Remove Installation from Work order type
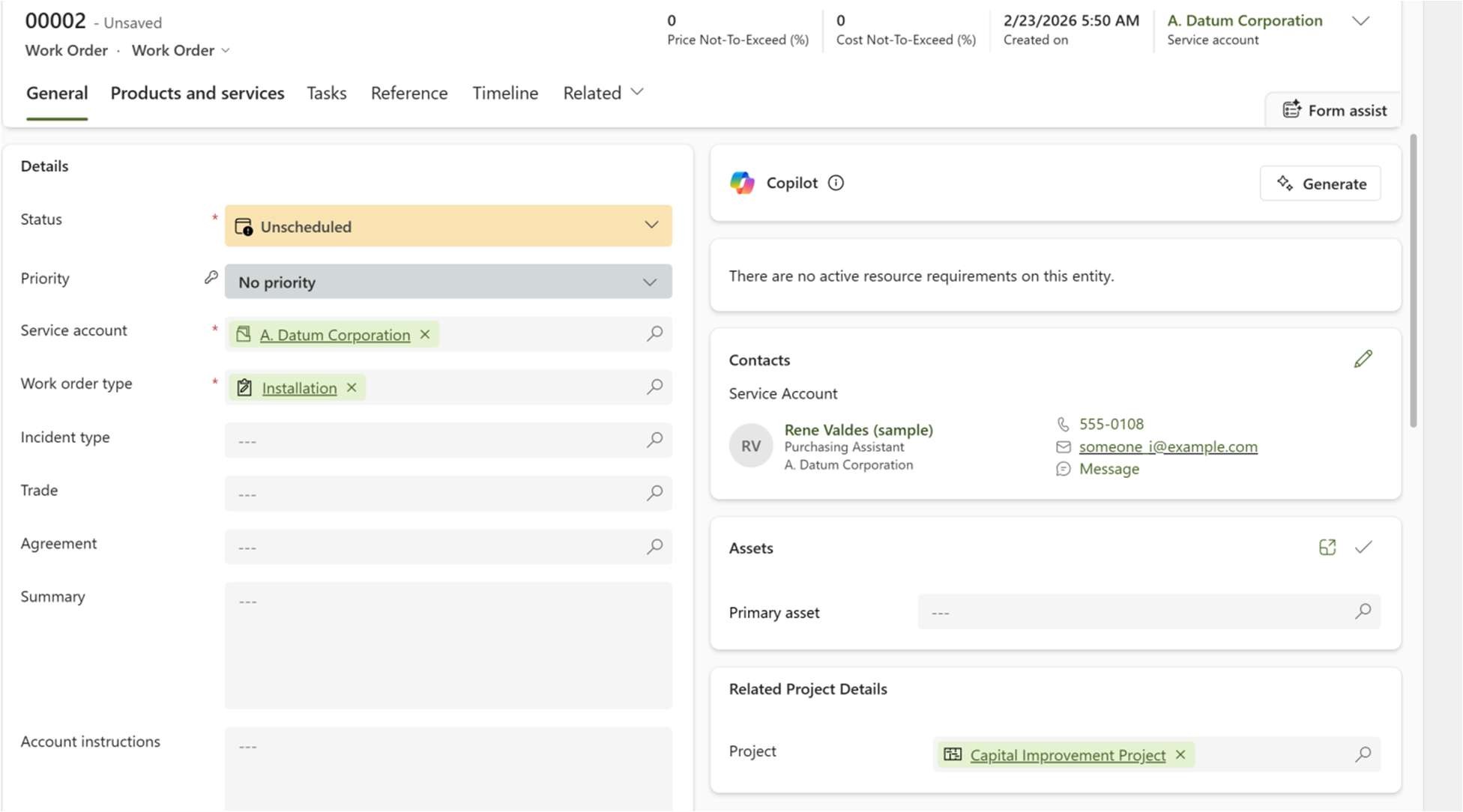 [352, 388]
